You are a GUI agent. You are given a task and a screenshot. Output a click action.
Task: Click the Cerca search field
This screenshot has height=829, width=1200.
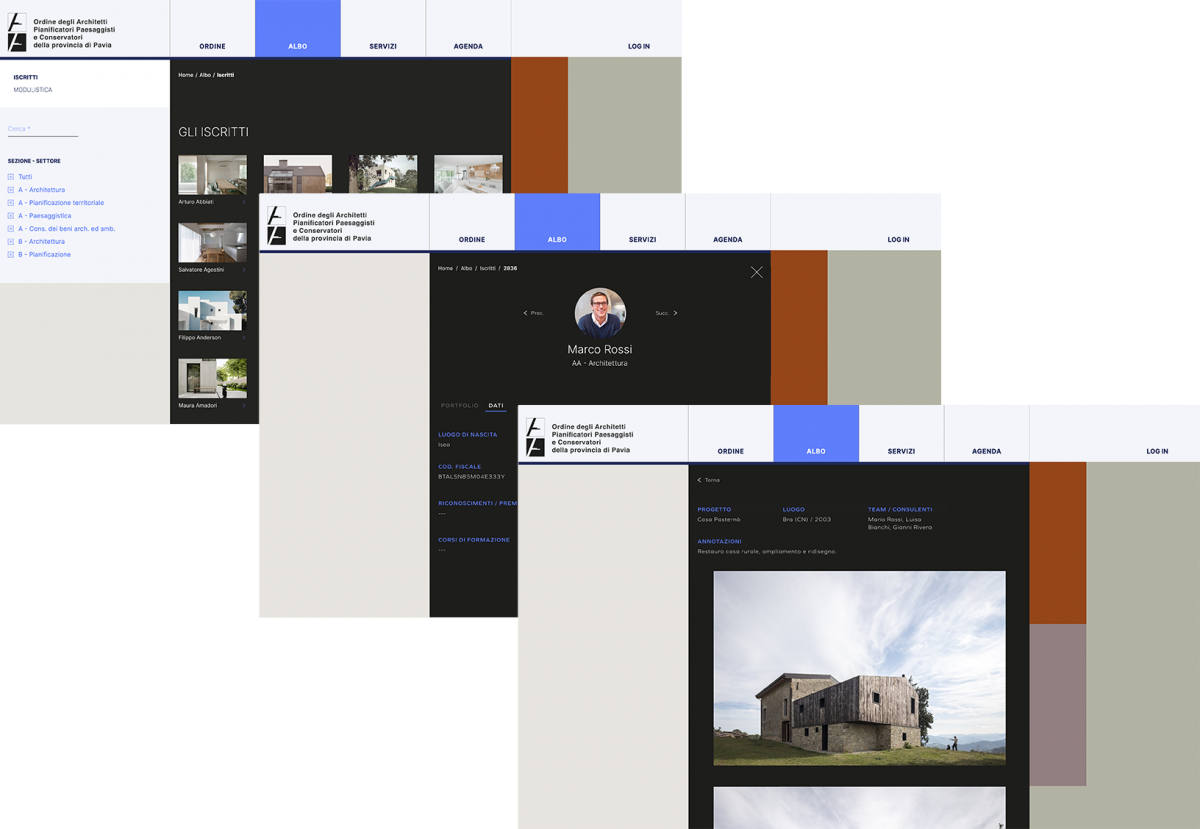(42, 129)
